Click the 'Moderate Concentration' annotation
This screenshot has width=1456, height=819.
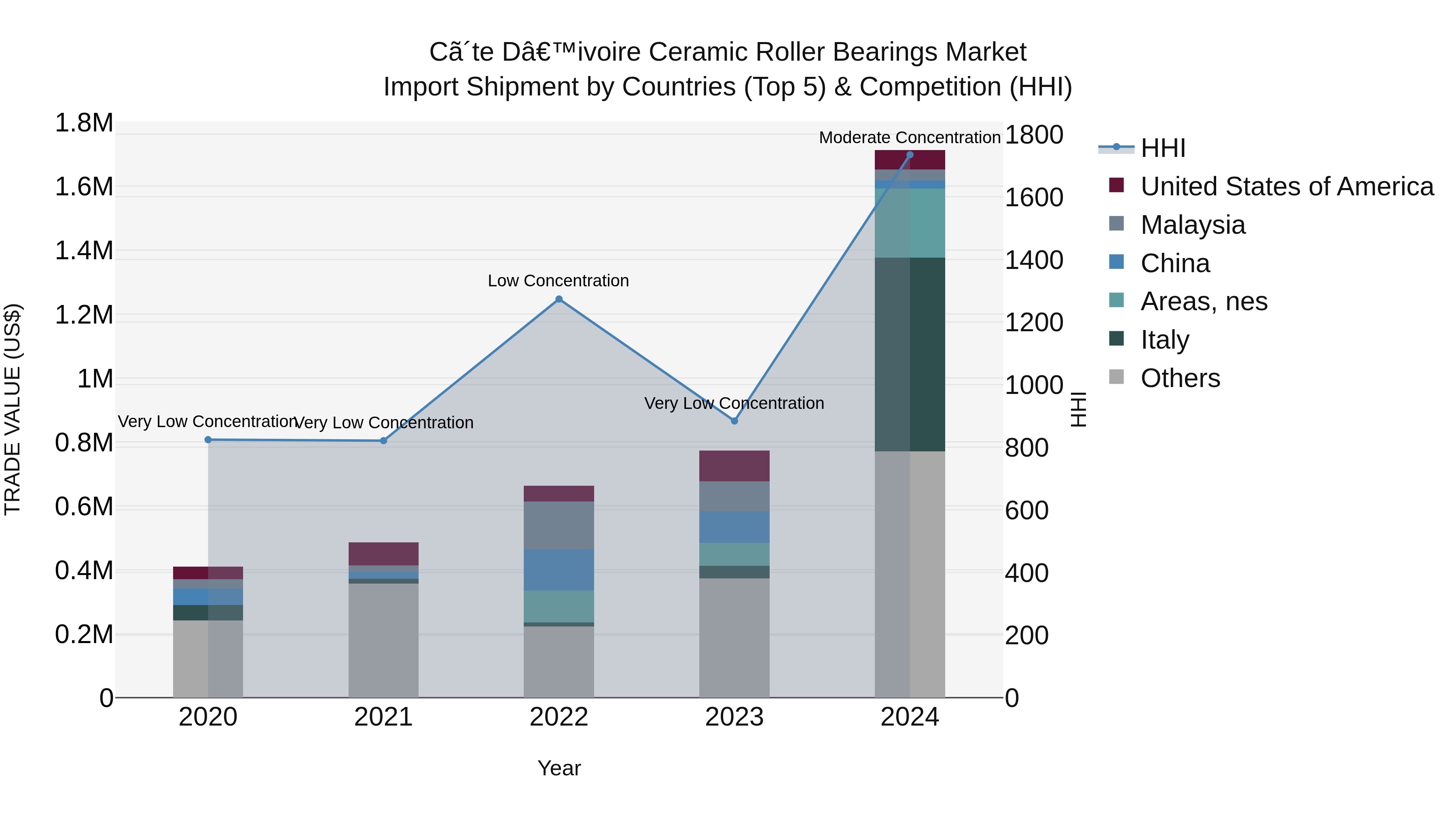coord(910,138)
